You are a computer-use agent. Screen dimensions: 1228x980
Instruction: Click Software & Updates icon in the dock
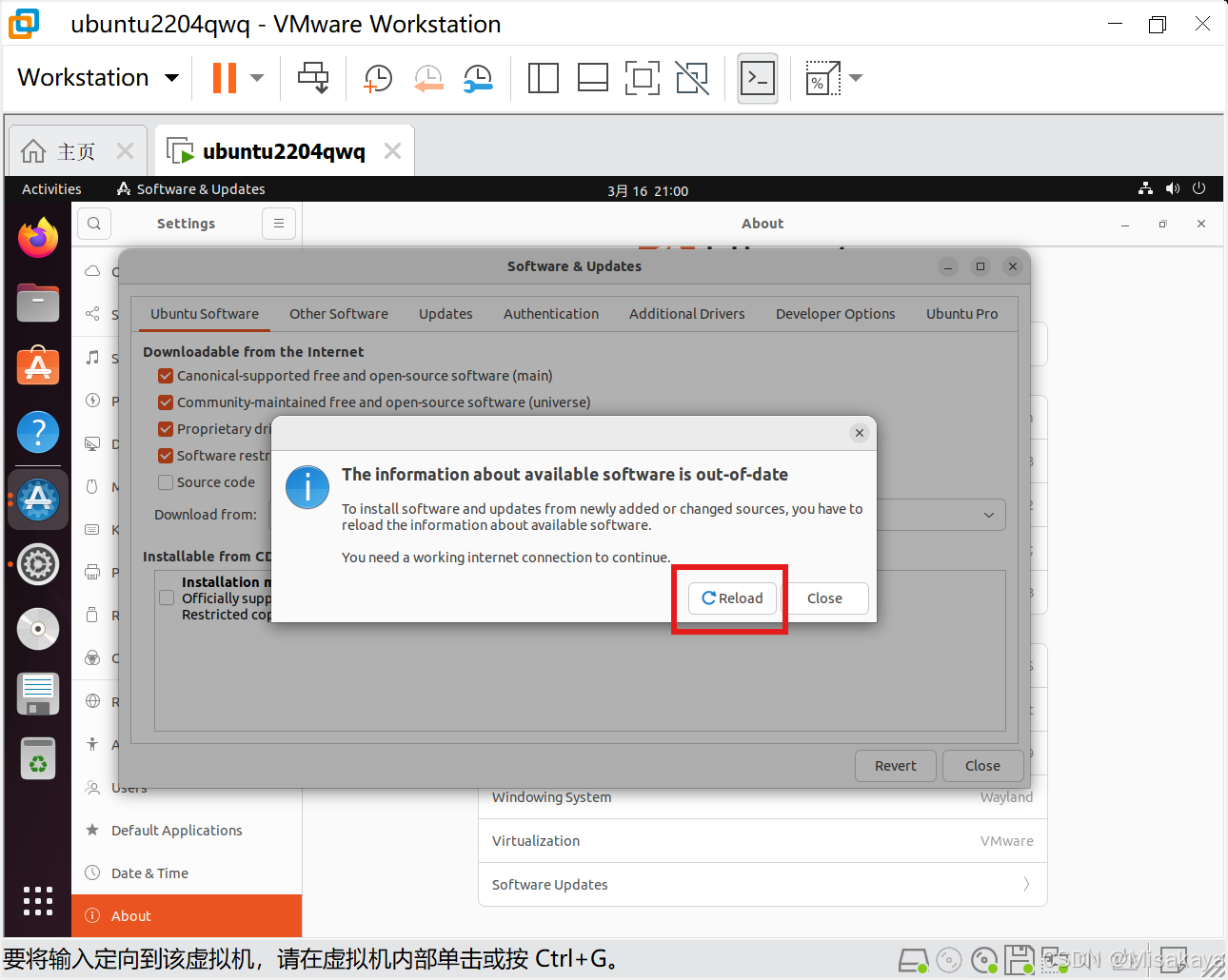38,499
